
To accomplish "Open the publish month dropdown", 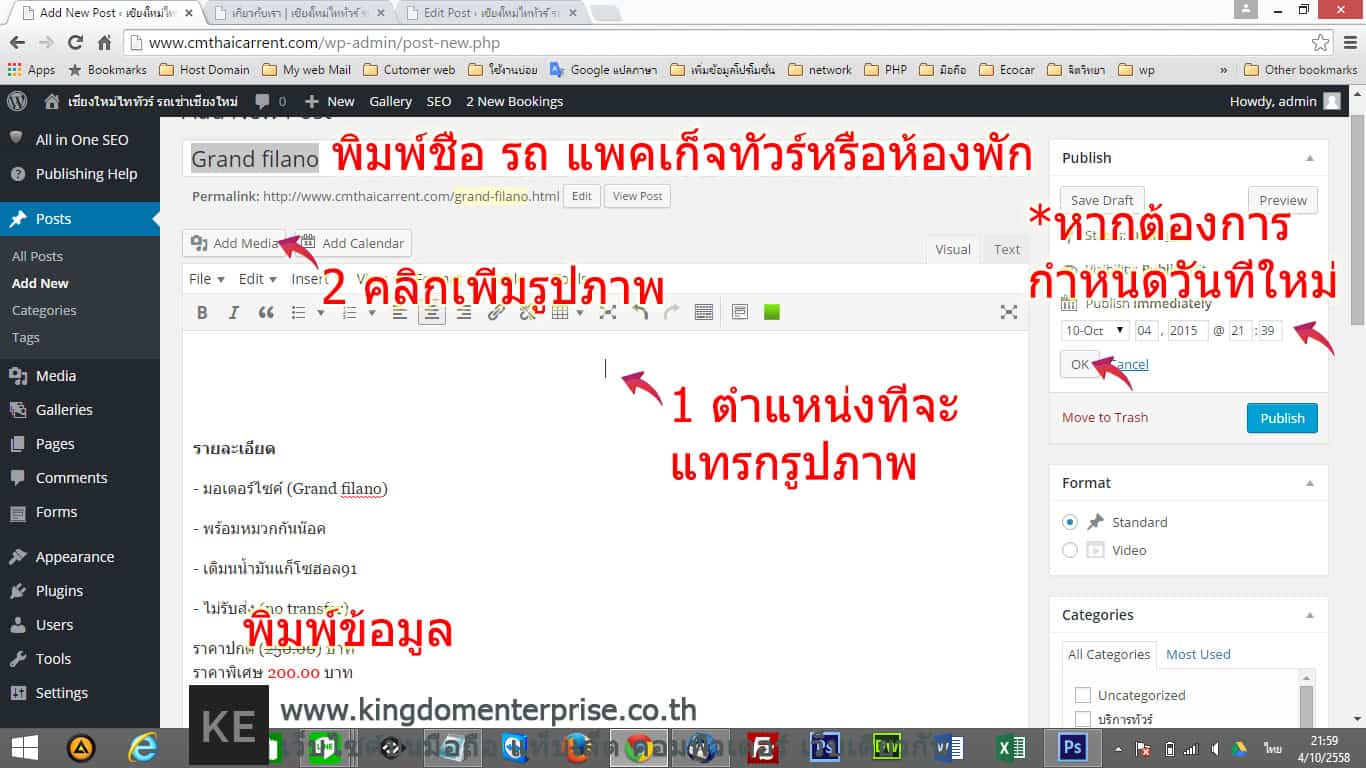I will point(1094,331).
